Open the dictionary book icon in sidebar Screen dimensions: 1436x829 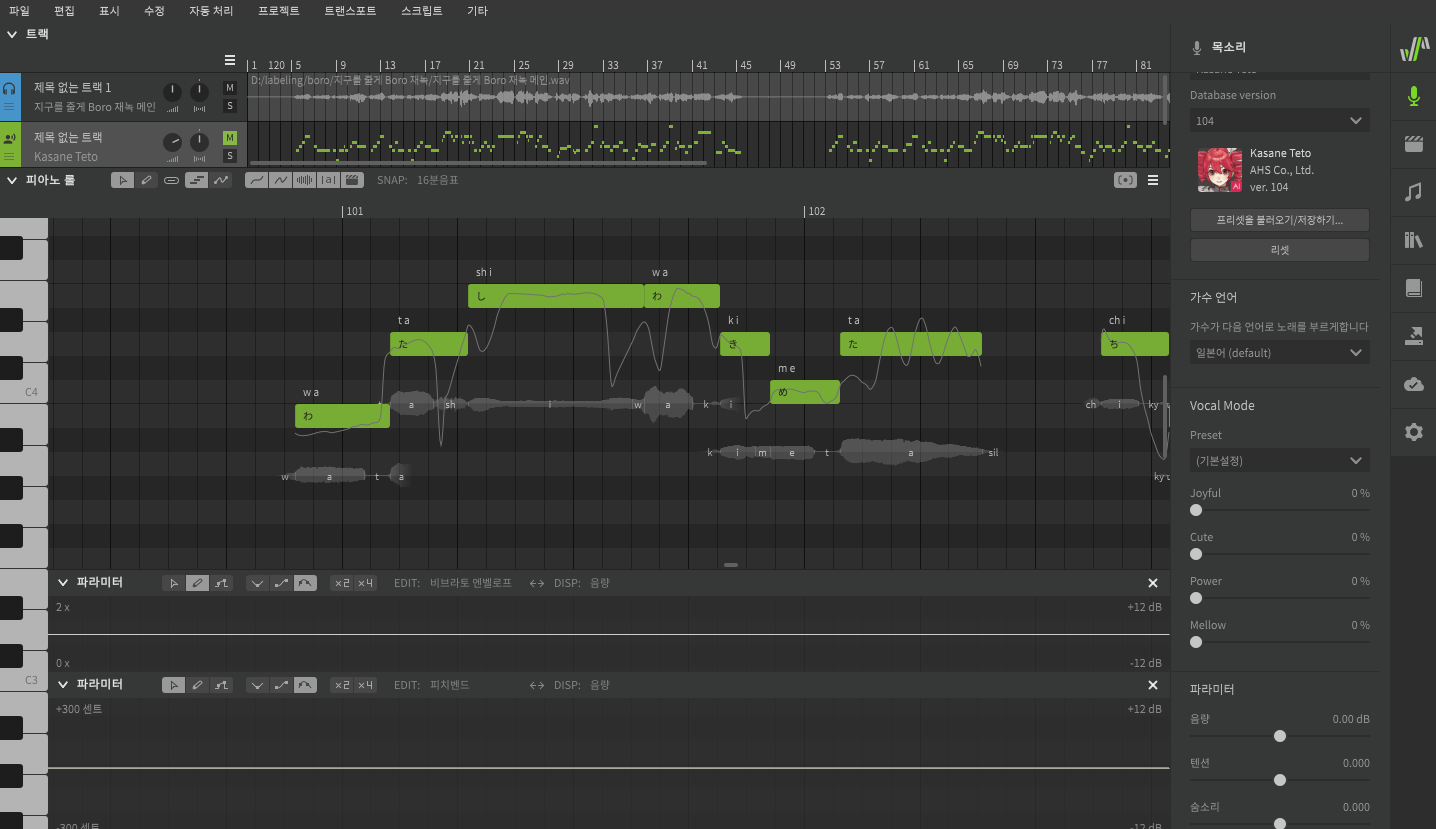[x=1413, y=288]
